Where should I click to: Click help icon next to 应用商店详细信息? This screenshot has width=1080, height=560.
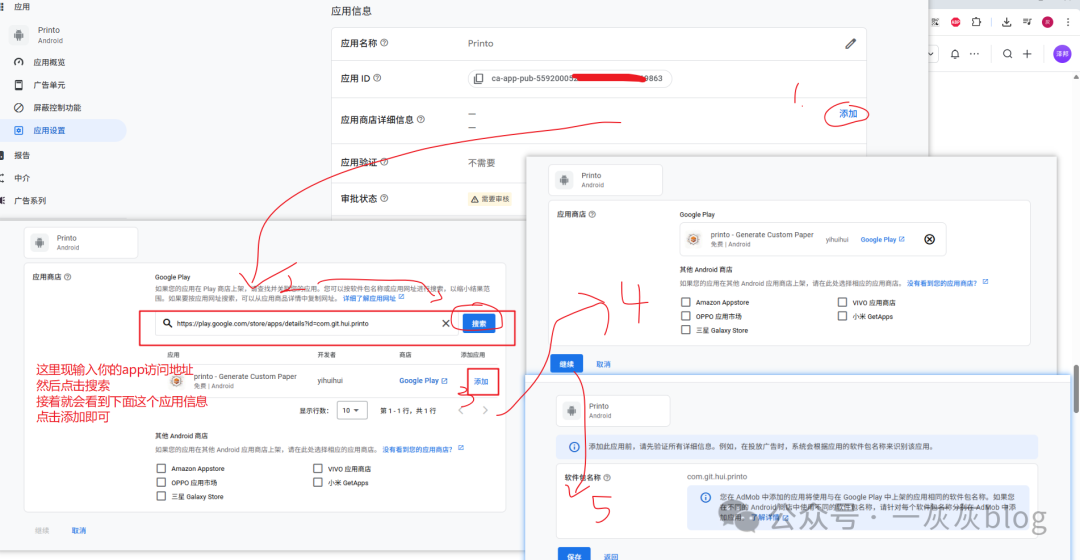coord(421,119)
